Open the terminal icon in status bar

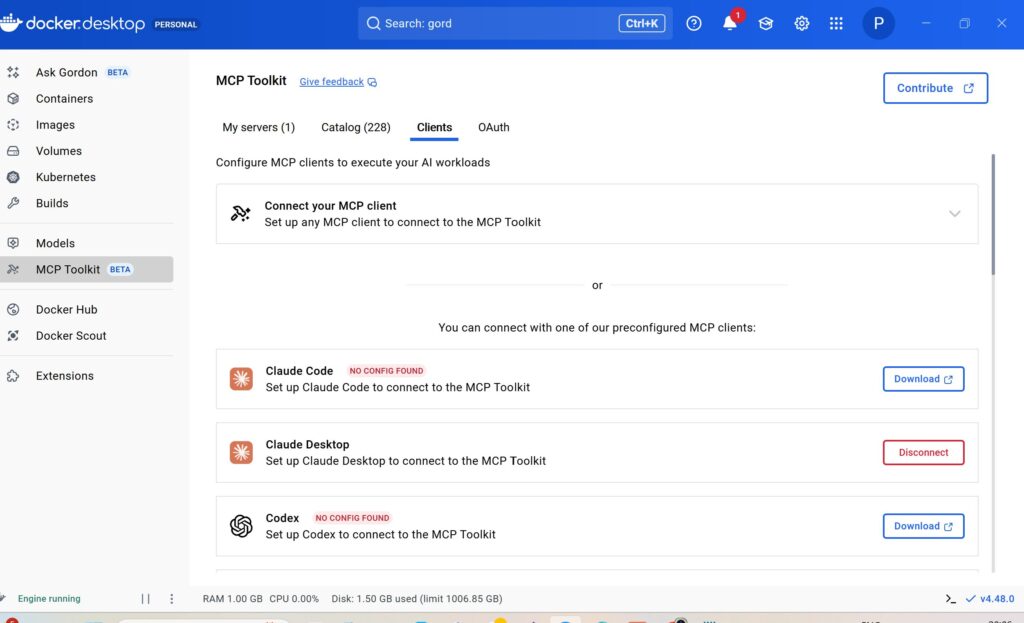[x=950, y=599]
